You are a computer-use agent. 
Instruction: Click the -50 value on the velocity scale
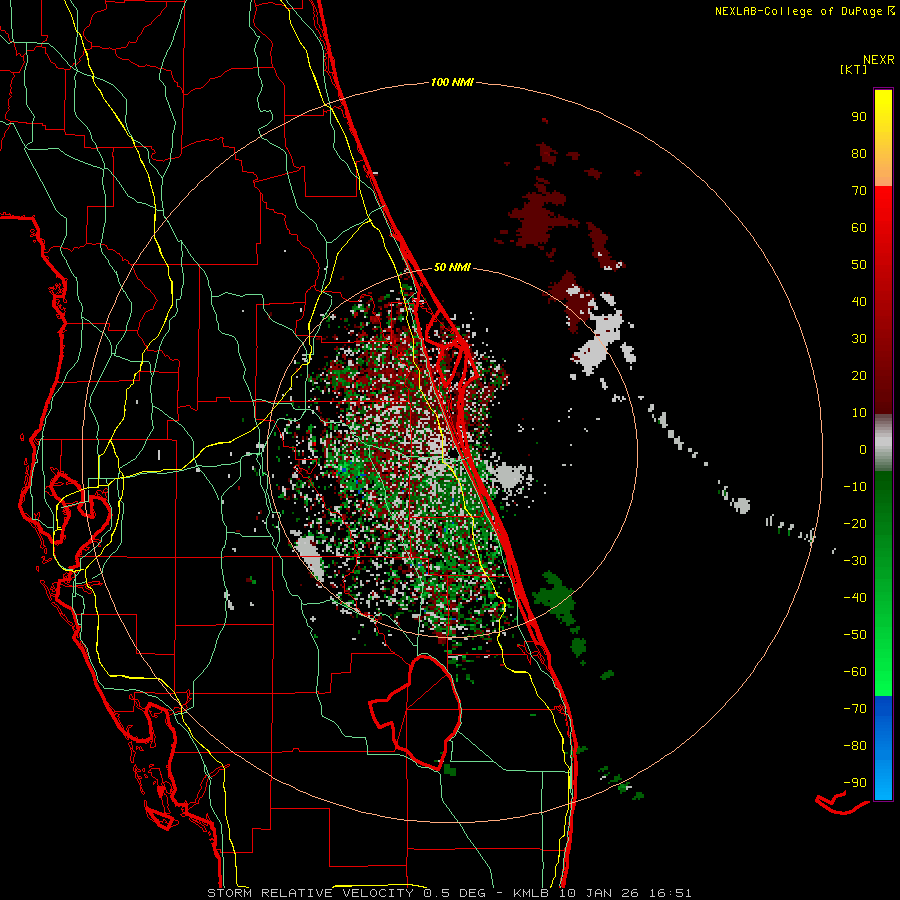(855, 635)
